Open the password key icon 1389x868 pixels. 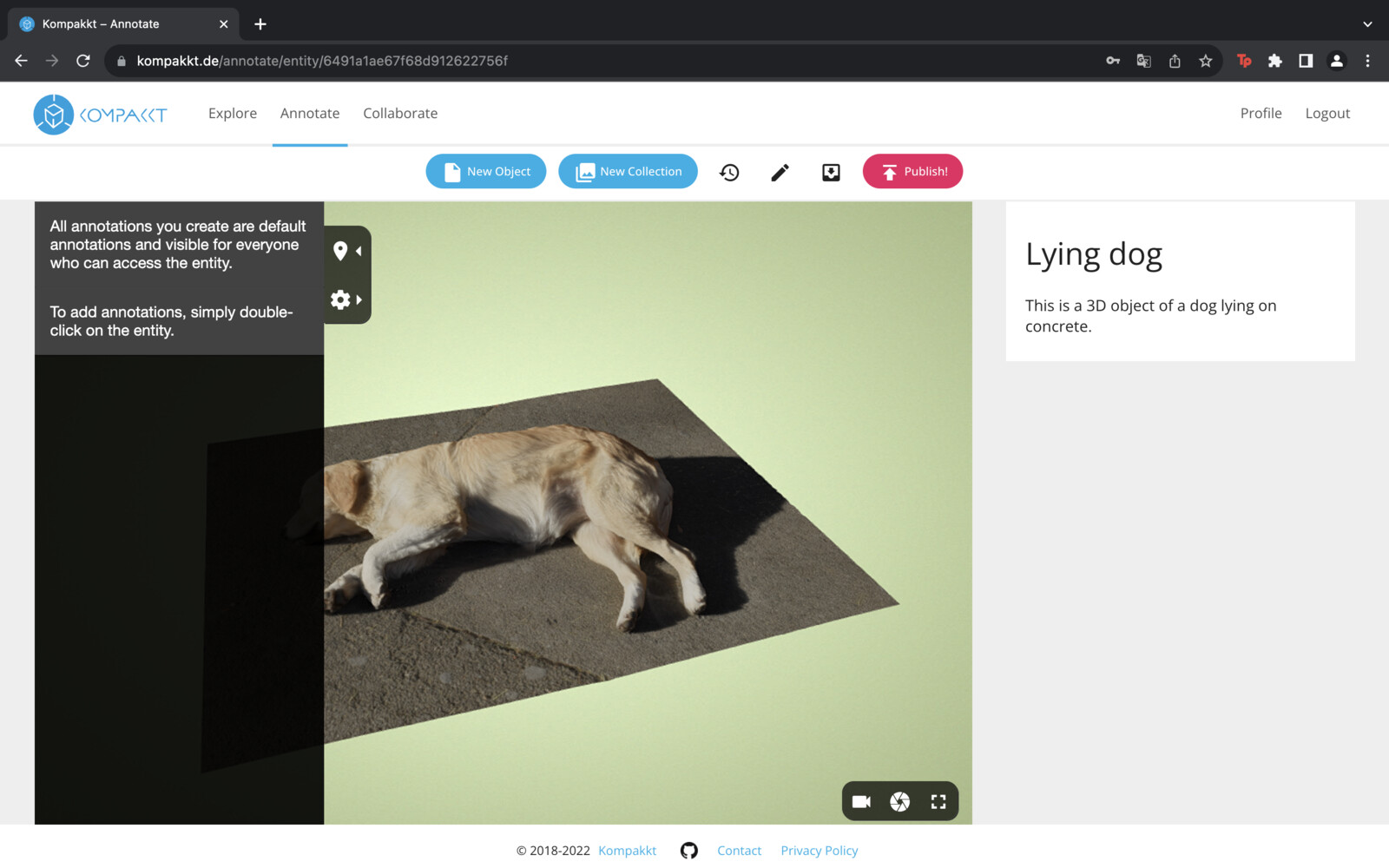(1113, 61)
